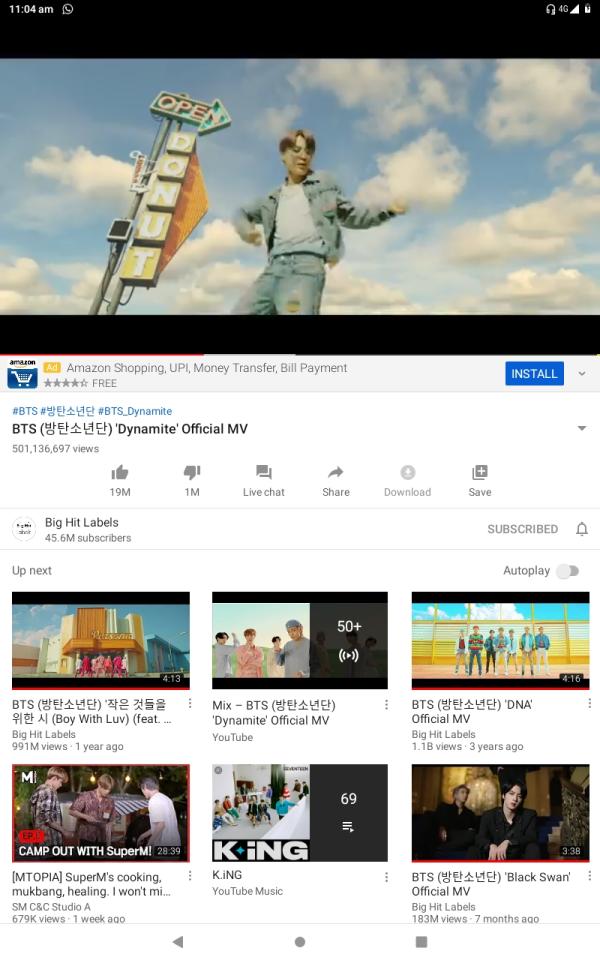This screenshot has width=600, height=960.
Task: Open the #BTS hashtag link
Action: 25,411
